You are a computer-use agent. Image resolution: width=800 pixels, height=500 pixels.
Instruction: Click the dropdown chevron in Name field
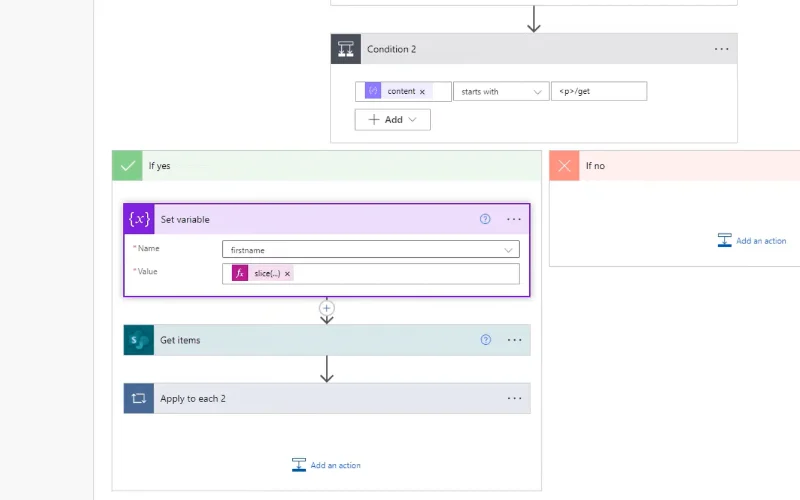[508, 250]
